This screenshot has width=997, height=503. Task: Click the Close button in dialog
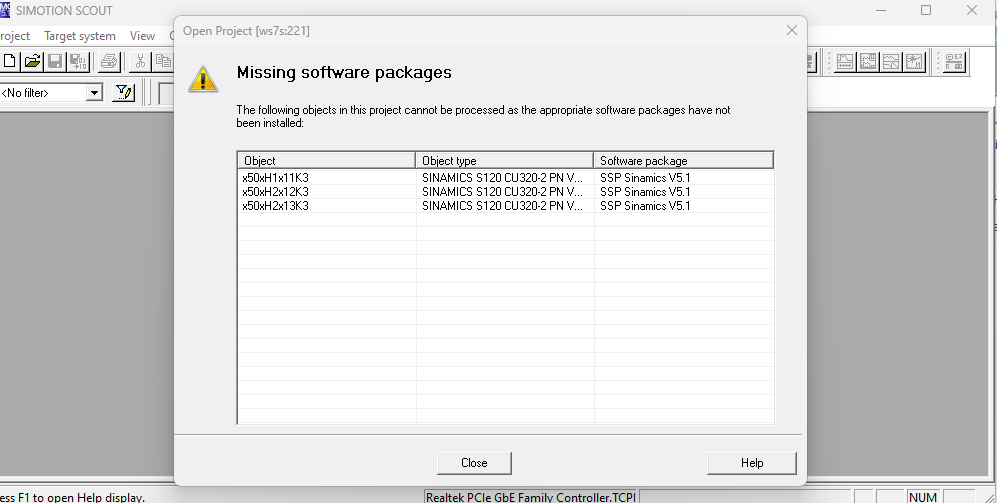click(474, 463)
